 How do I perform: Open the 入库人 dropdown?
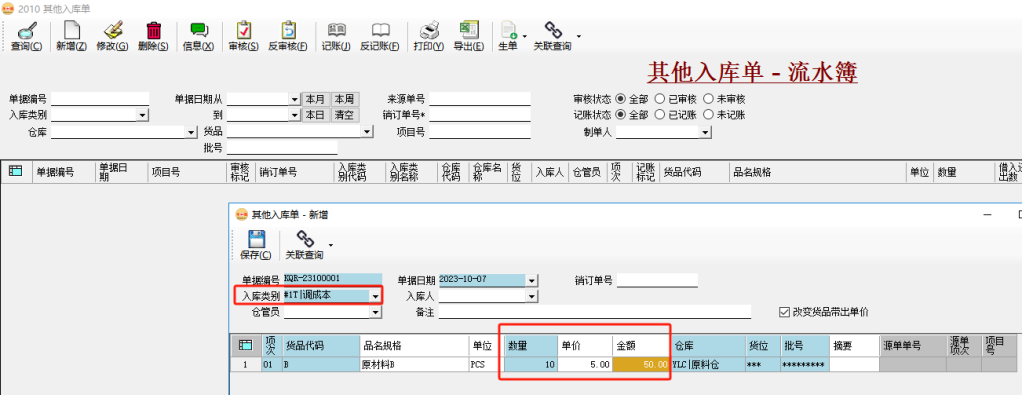point(532,296)
